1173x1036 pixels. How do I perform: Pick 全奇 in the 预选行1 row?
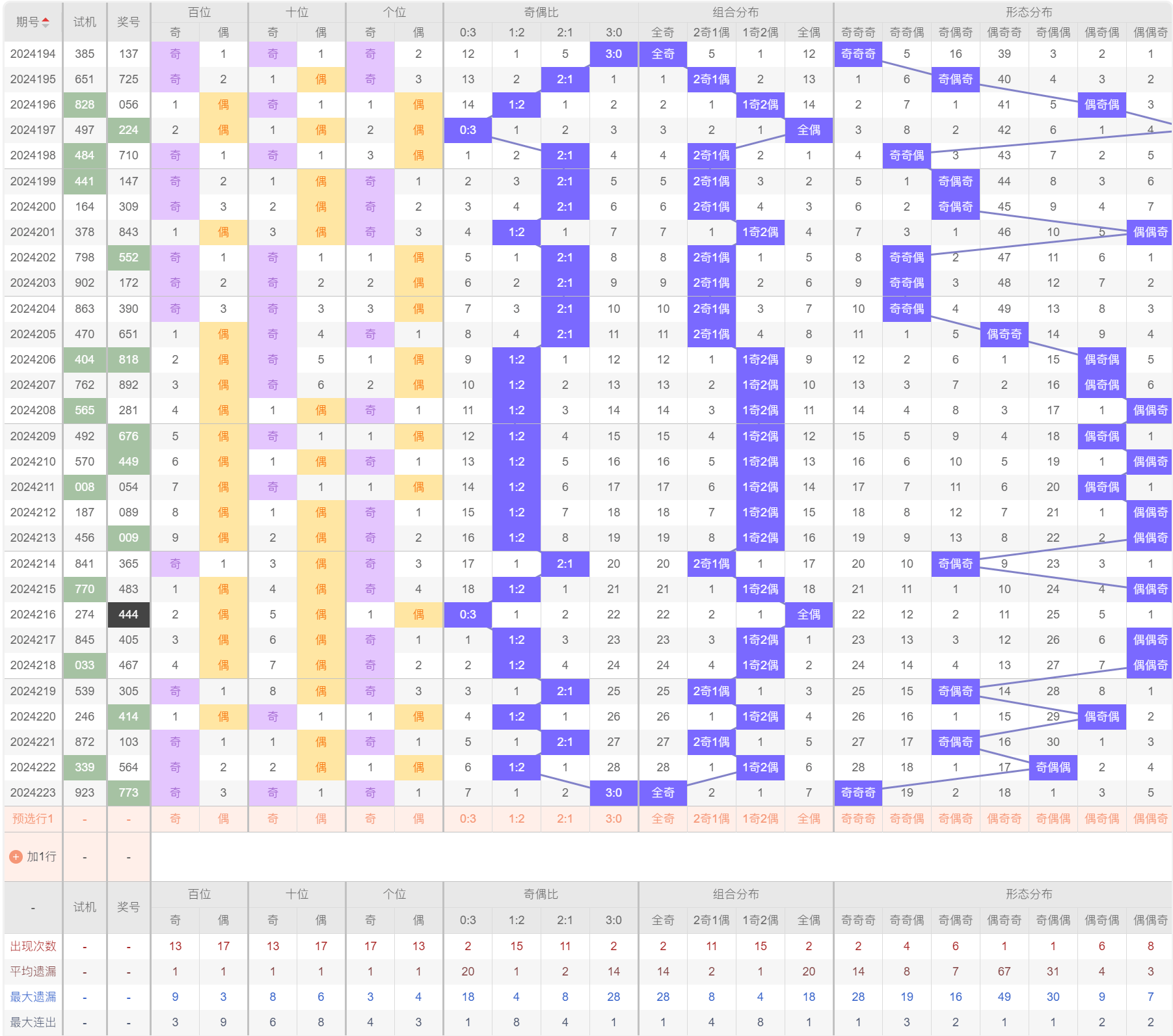tap(663, 819)
